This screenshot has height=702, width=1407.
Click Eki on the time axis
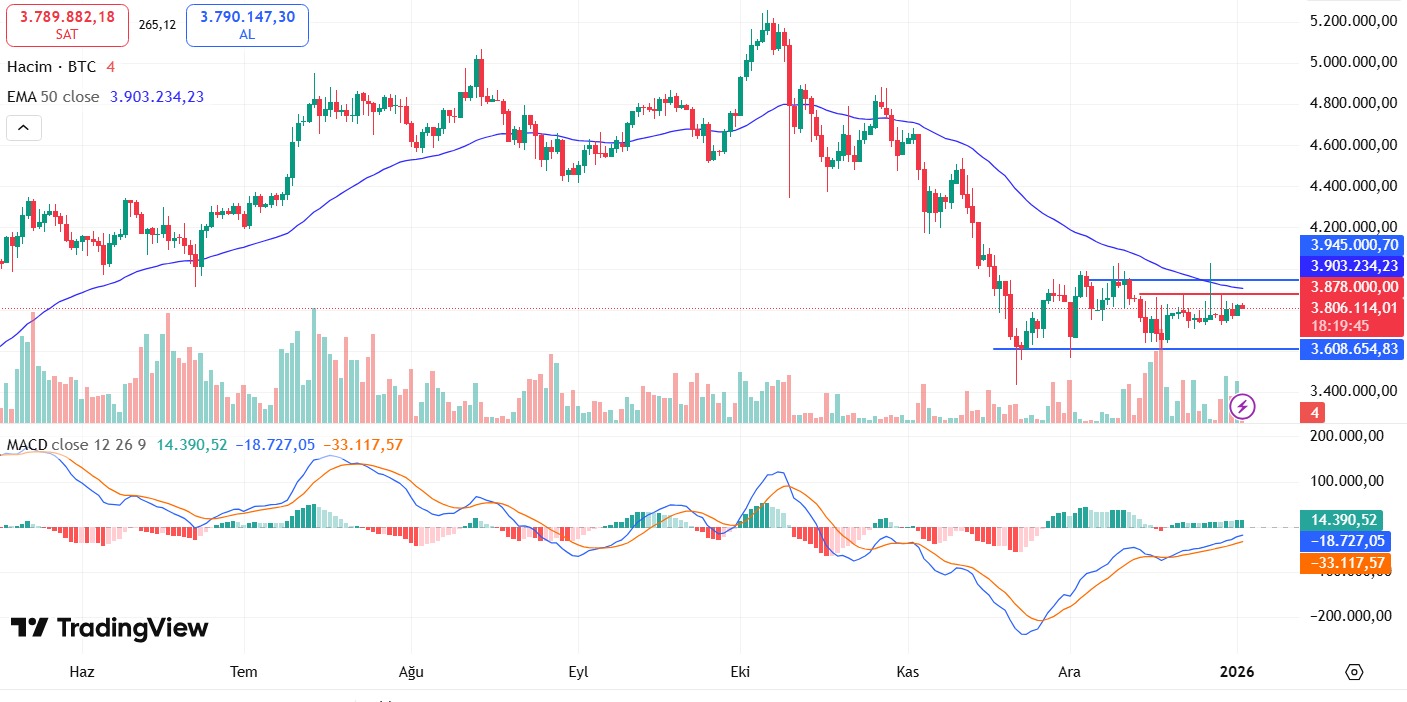pyautogui.click(x=741, y=671)
